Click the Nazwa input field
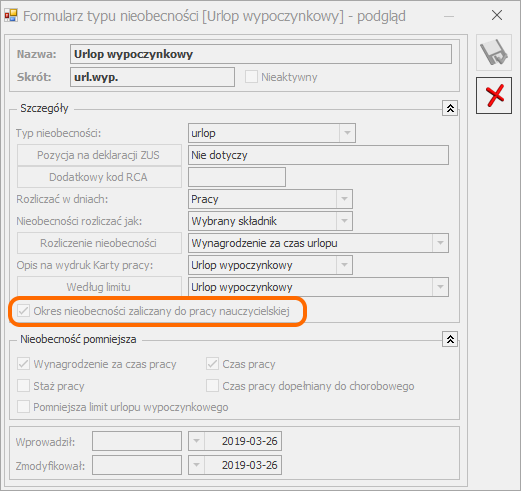This screenshot has height=491, width=521. point(261,54)
